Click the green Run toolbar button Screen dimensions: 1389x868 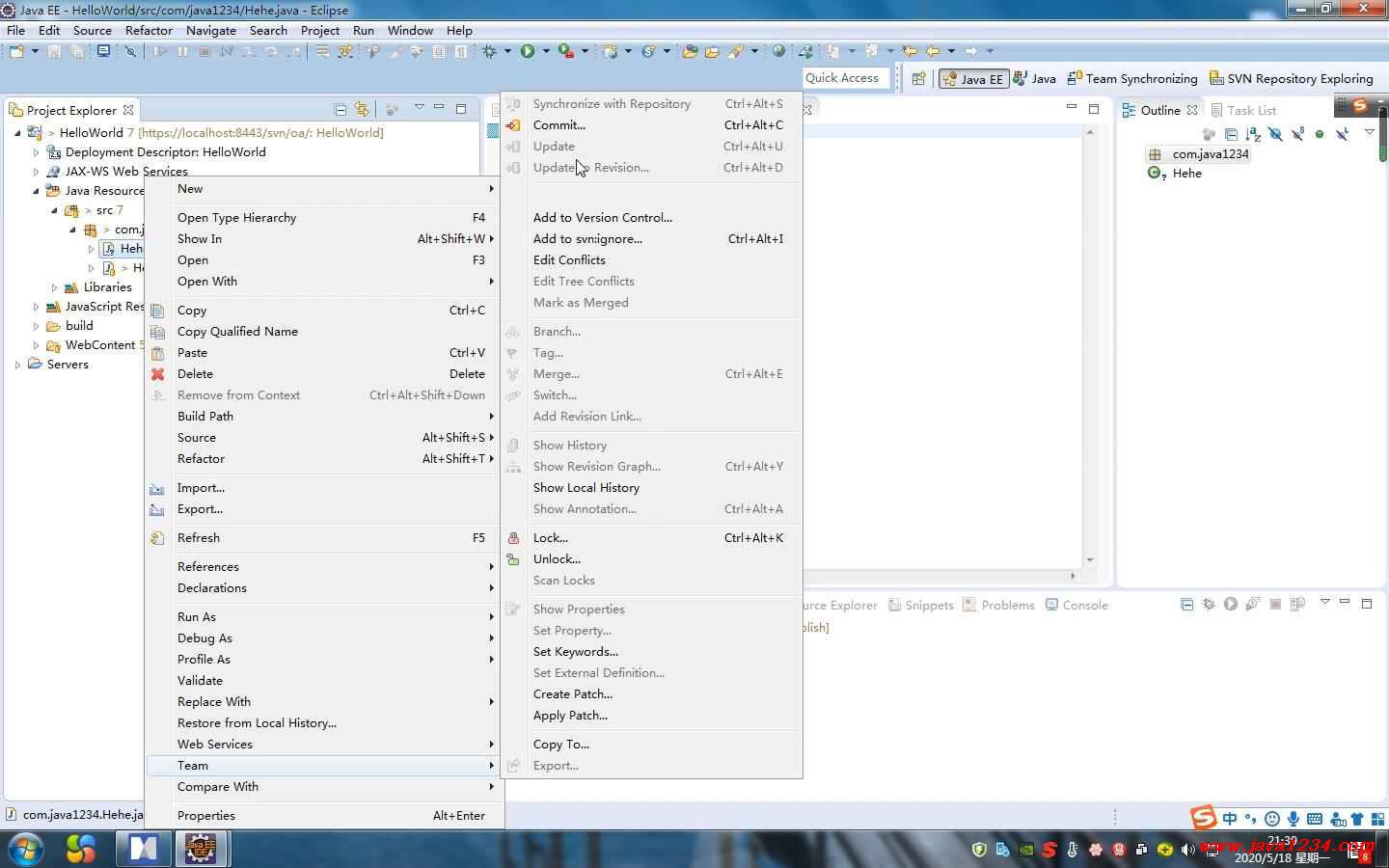point(528,51)
